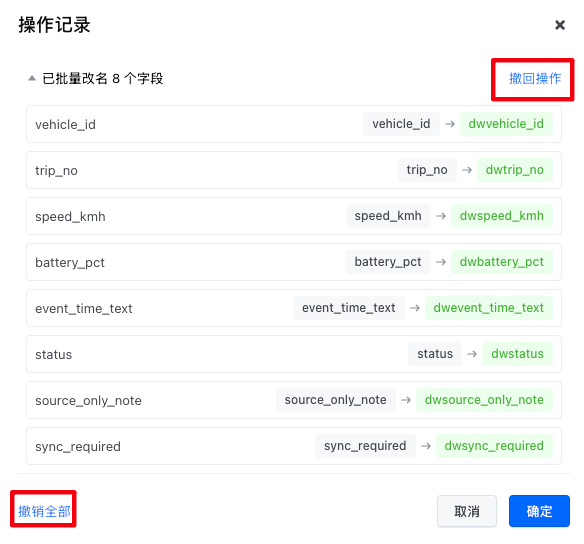Select the sync_required row label
The height and width of the screenshot is (544, 584).
(x=78, y=447)
